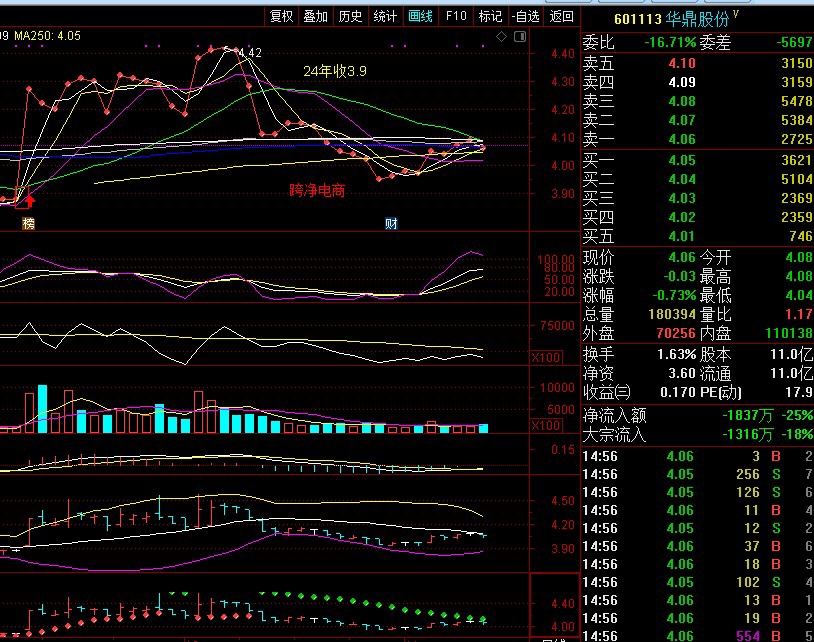
Task: Click 内盘 value 110138
Action: [x=789, y=333]
